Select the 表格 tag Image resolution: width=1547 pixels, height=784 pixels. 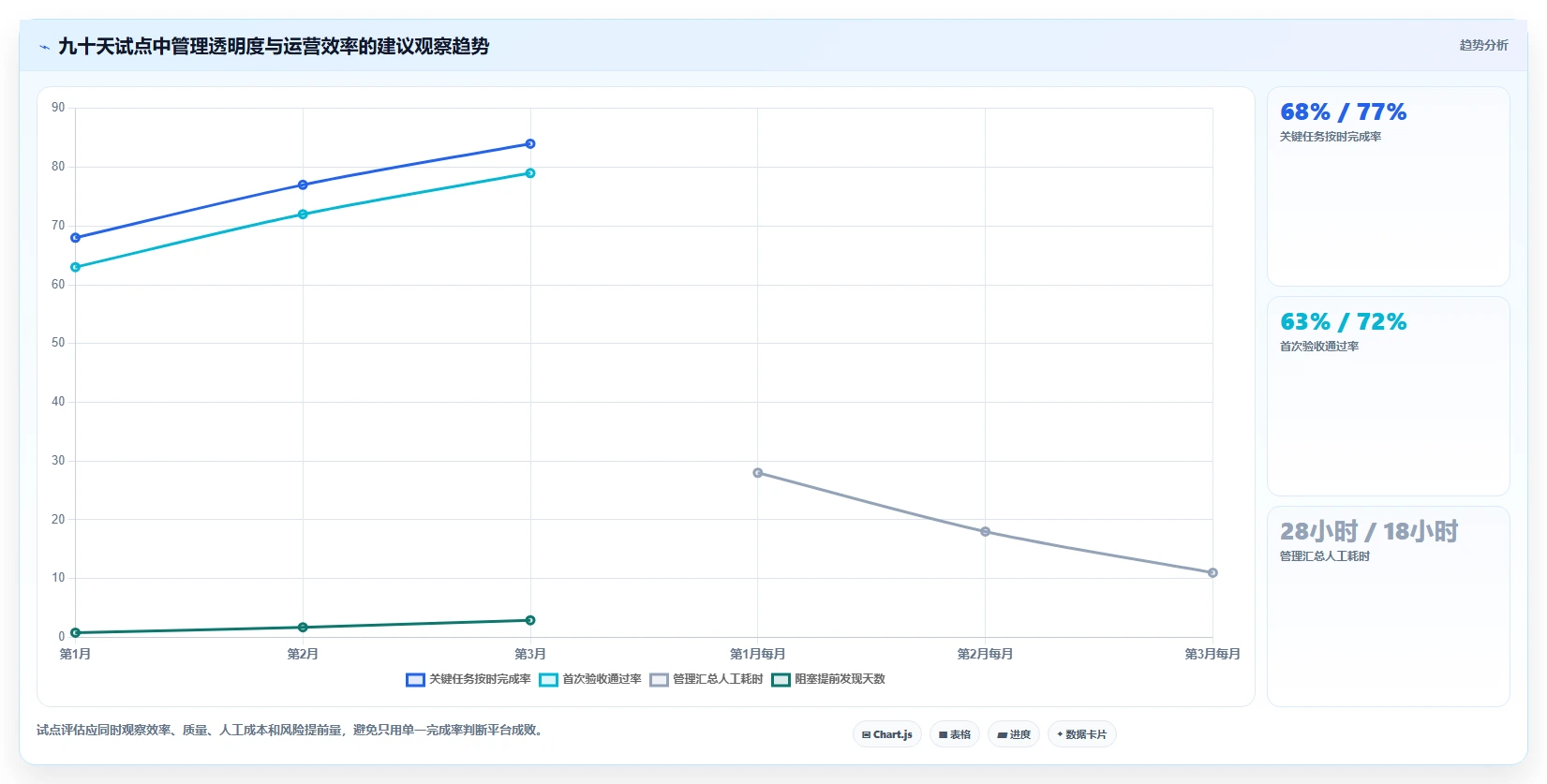tap(955, 734)
